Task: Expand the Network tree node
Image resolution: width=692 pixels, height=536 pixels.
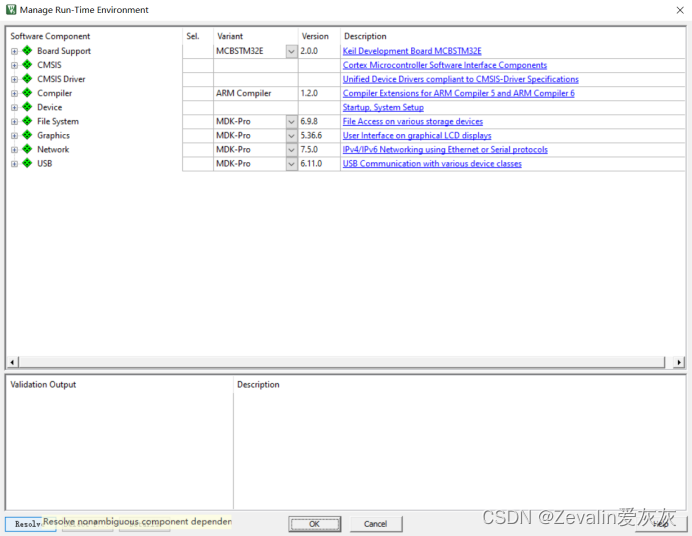Action: 14,150
